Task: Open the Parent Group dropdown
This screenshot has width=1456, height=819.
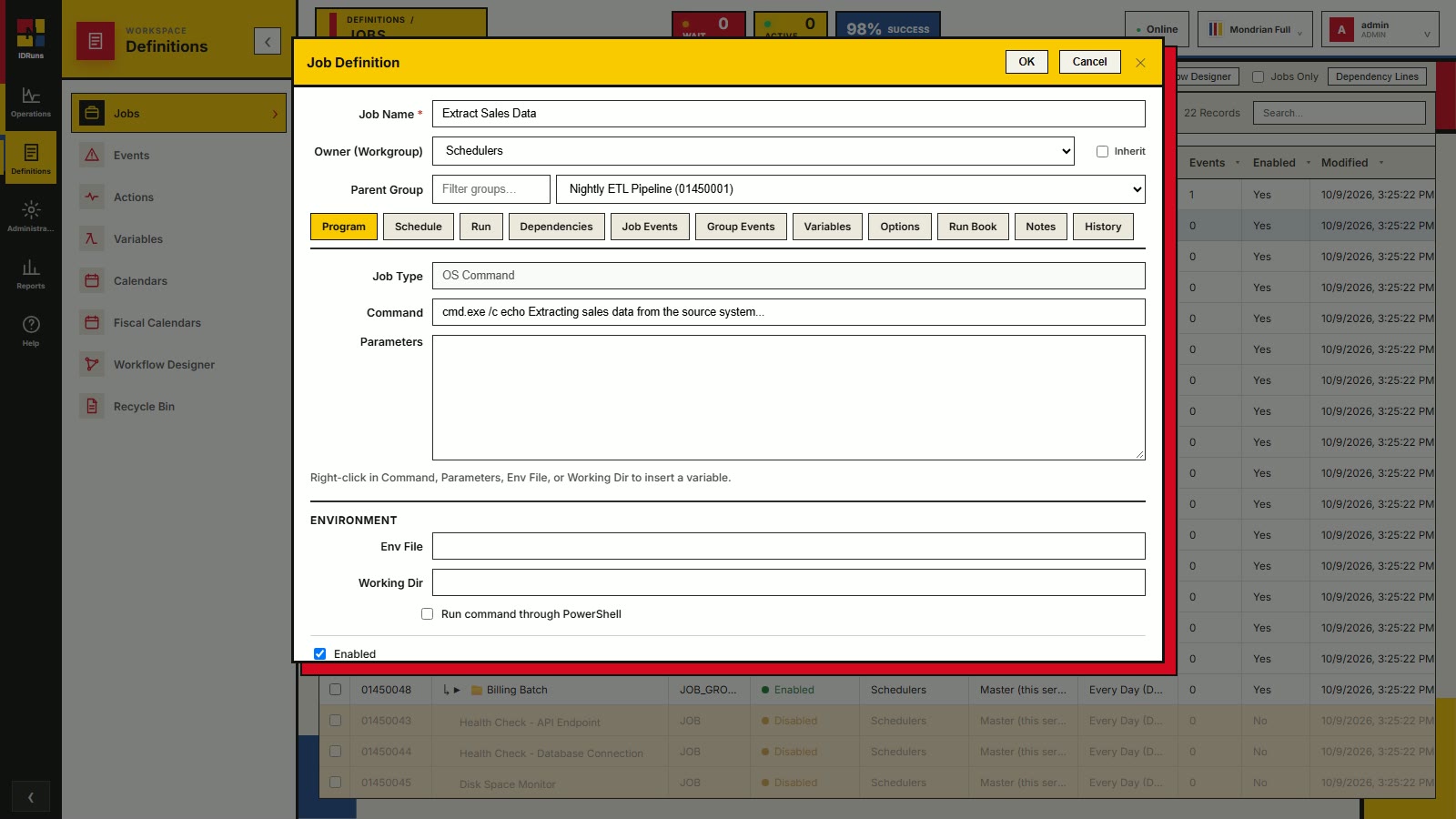Action: click(x=851, y=189)
